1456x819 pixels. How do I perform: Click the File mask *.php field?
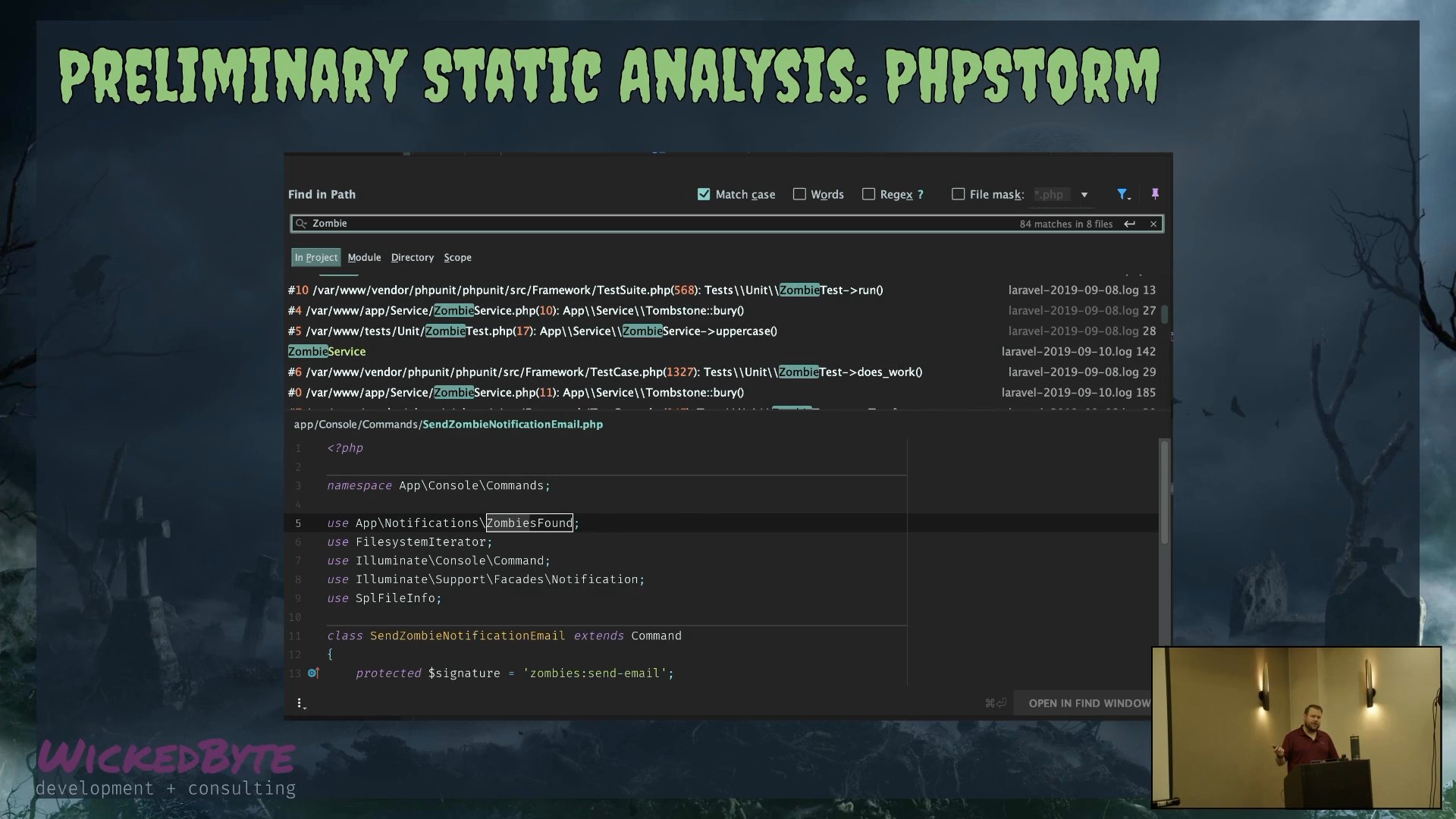tap(1053, 195)
